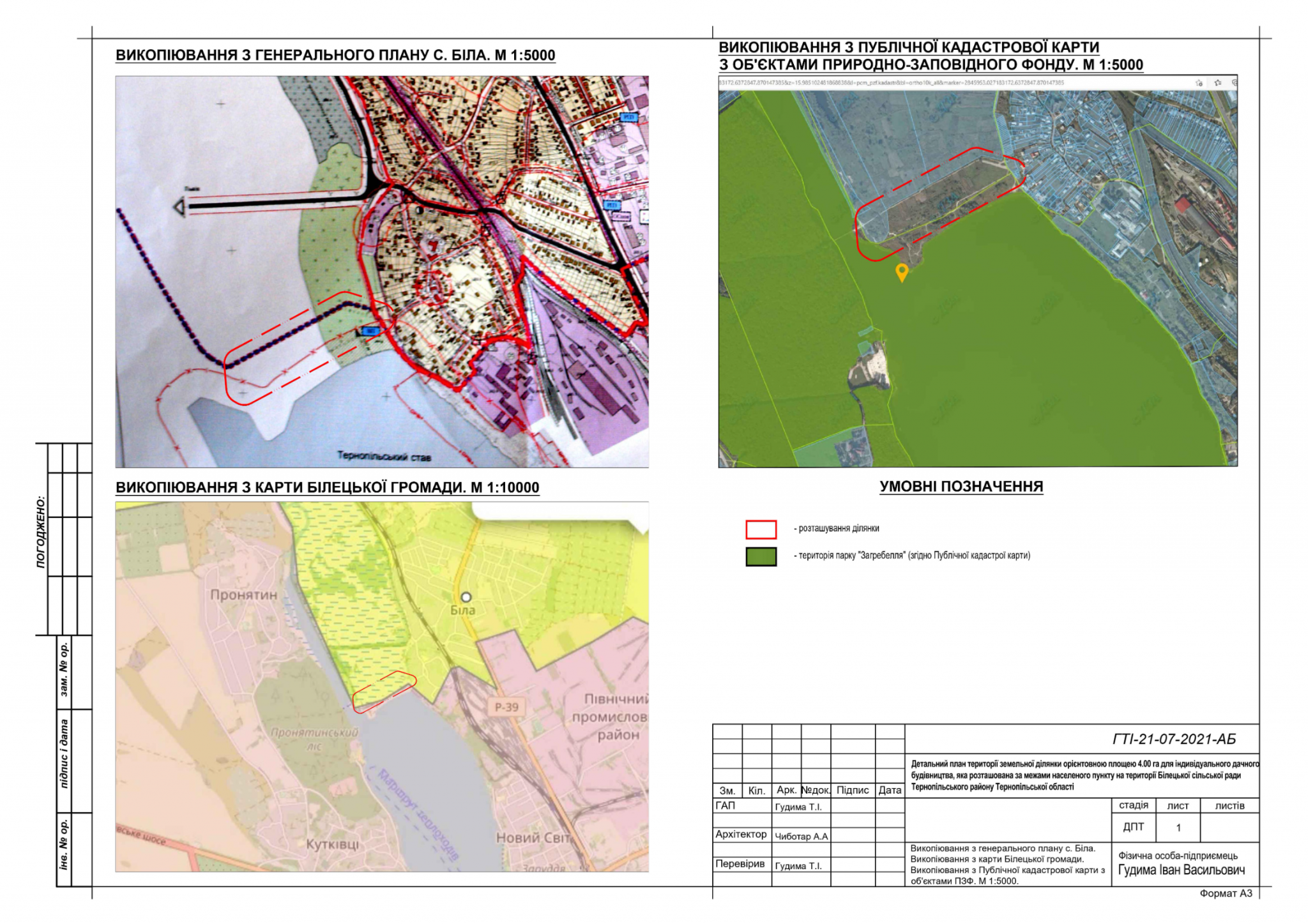Select the general plan map image
The image size is (1308, 924).
click(x=382, y=272)
